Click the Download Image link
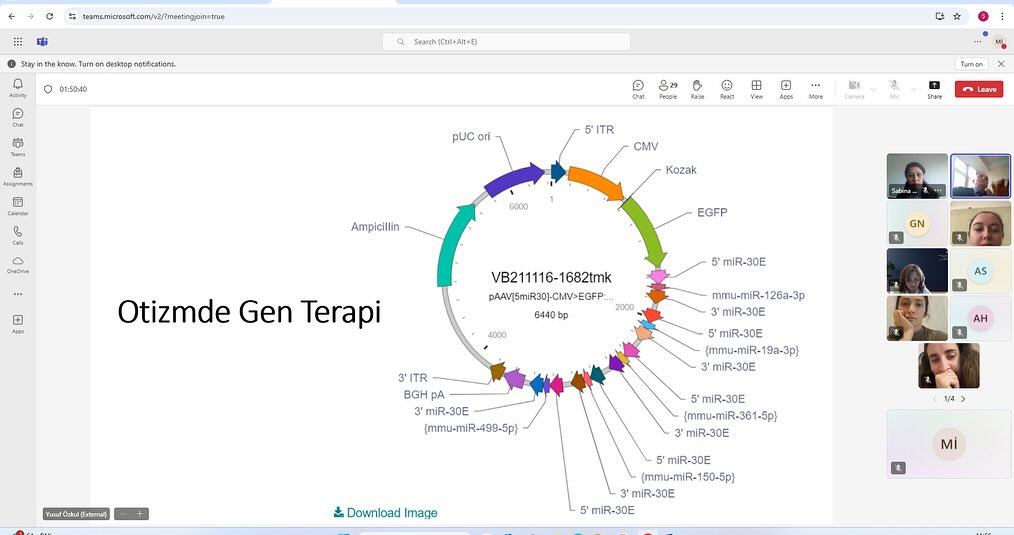The height and width of the screenshot is (535, 1014). pyautogui.click(x=386, y=513)
